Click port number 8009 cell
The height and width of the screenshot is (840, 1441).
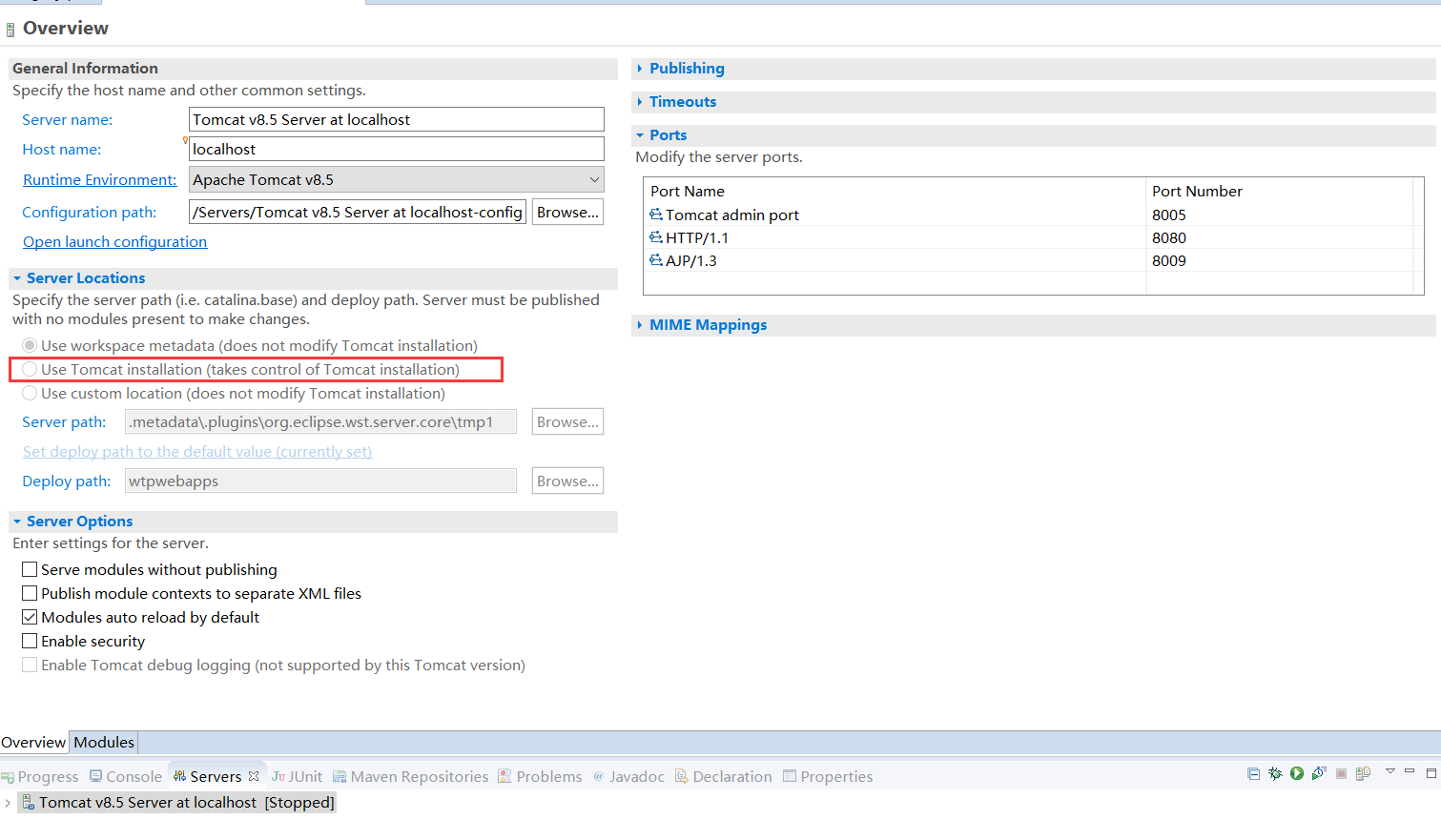(x=1169, y=260)
